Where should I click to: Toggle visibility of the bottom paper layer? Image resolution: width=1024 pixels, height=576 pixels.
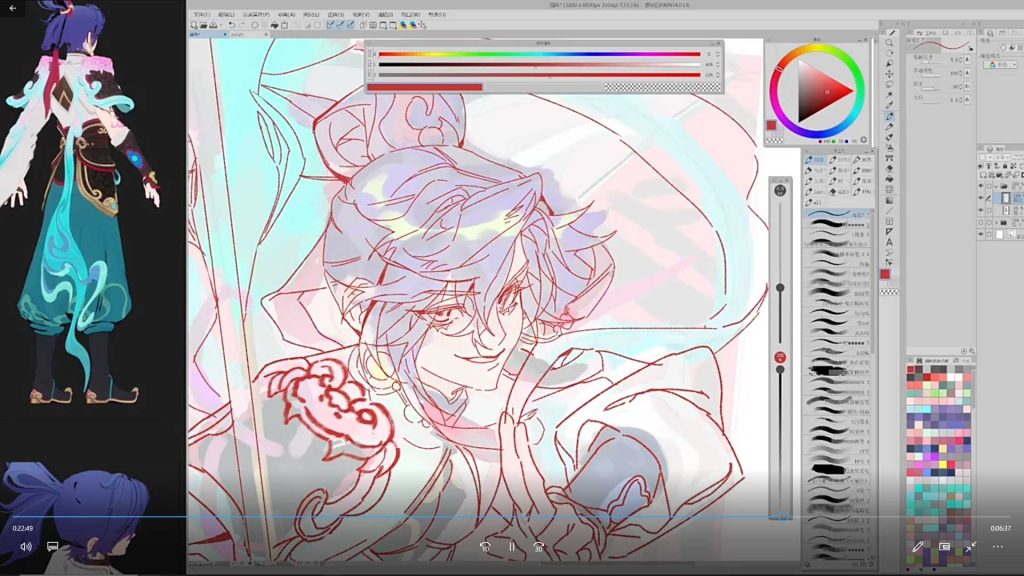980,234
